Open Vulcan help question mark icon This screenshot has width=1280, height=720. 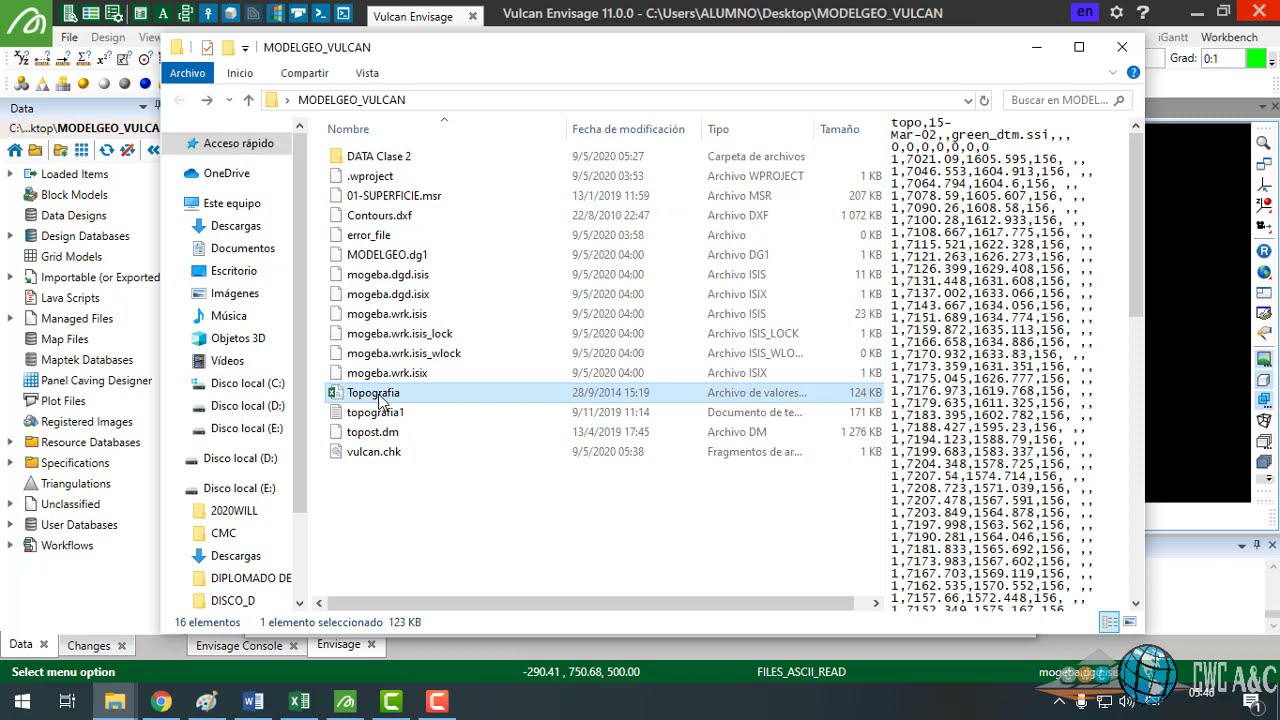(1144, 13)
